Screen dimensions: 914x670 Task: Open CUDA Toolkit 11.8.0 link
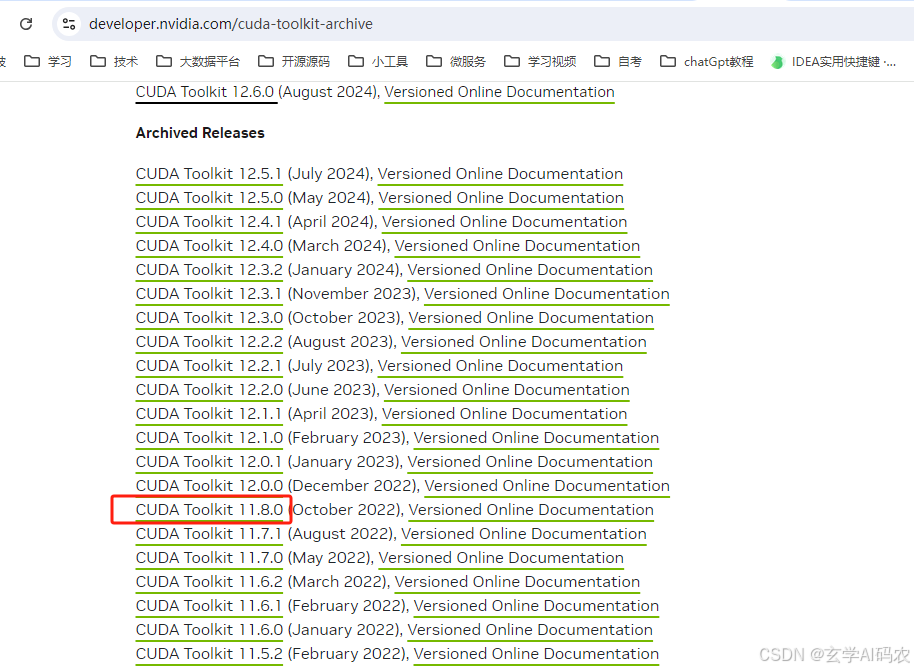[x=209, y=510]
